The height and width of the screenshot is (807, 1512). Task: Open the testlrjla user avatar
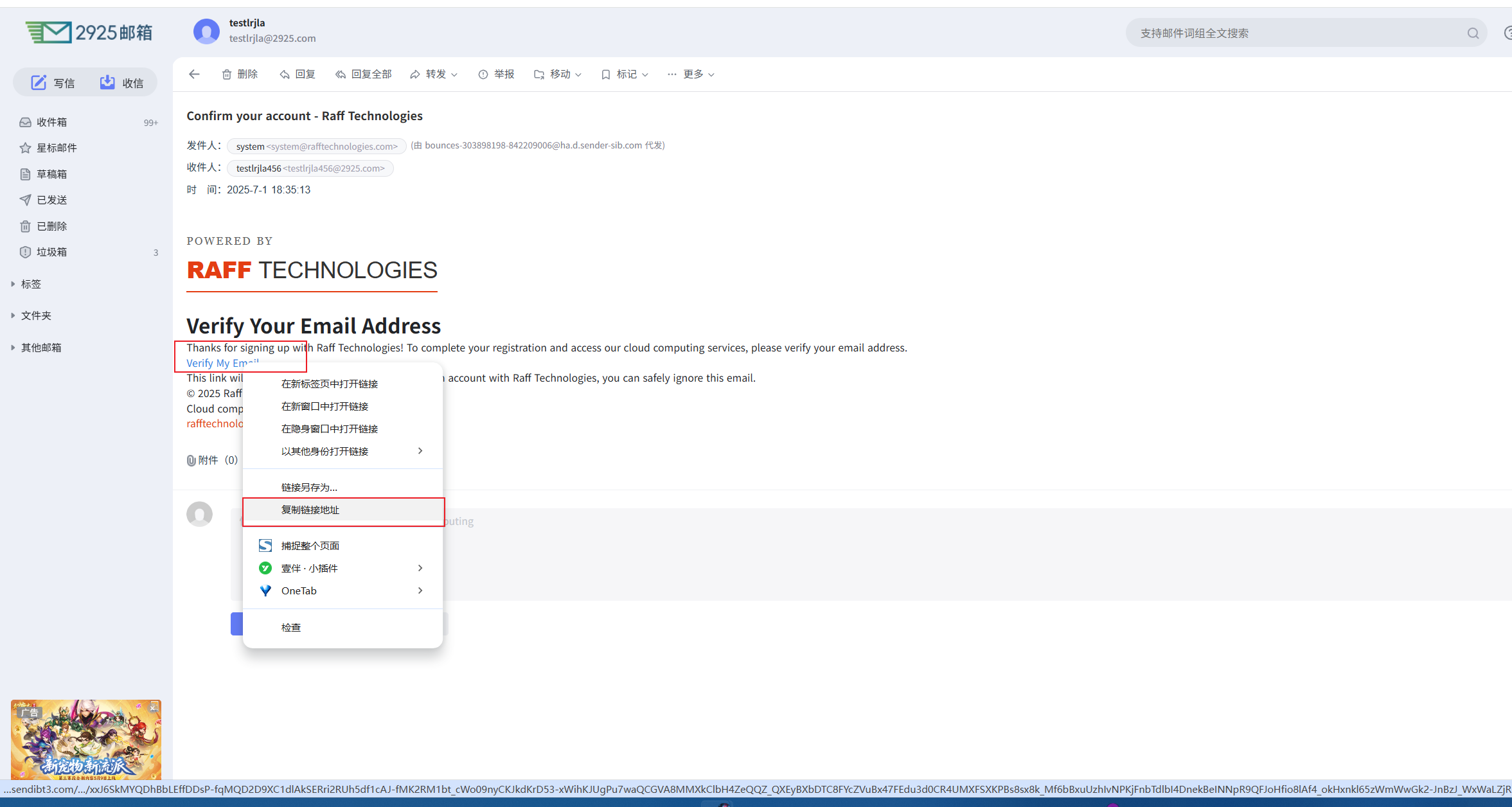tap(206, 31)
